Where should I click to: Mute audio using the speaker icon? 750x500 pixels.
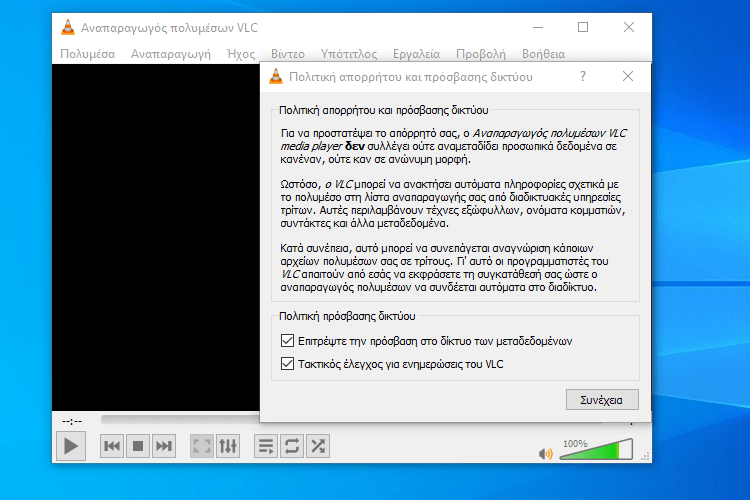(545, 454)
